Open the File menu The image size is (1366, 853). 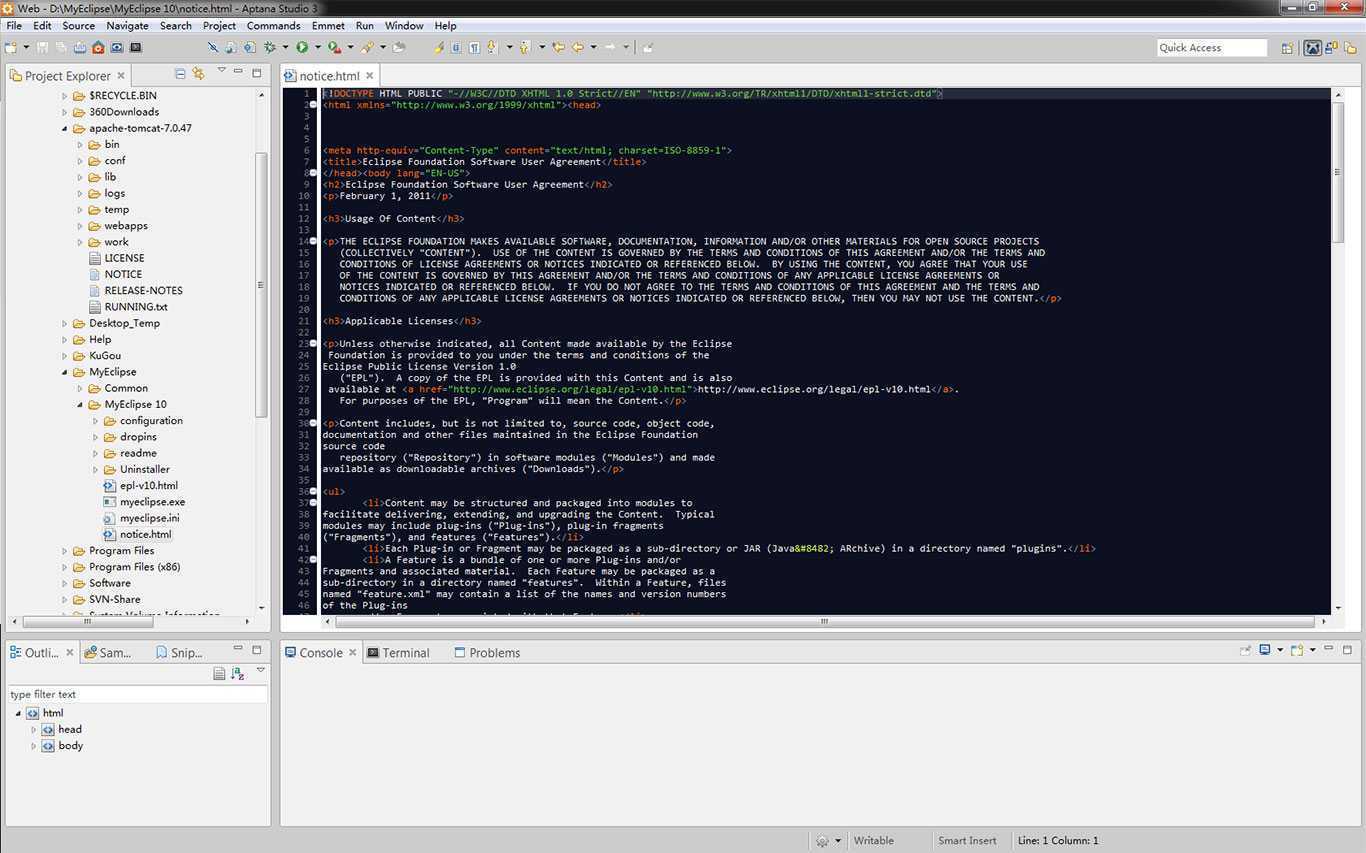point(14,25)
